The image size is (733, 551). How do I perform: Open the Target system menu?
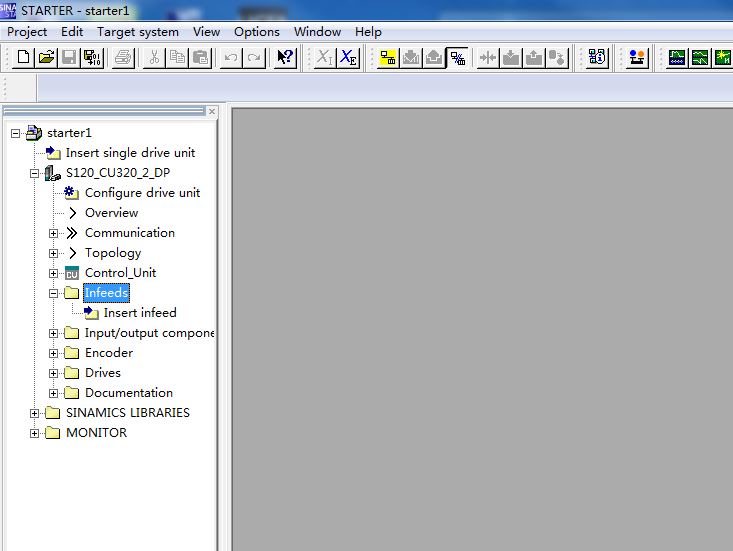point(138,32)
